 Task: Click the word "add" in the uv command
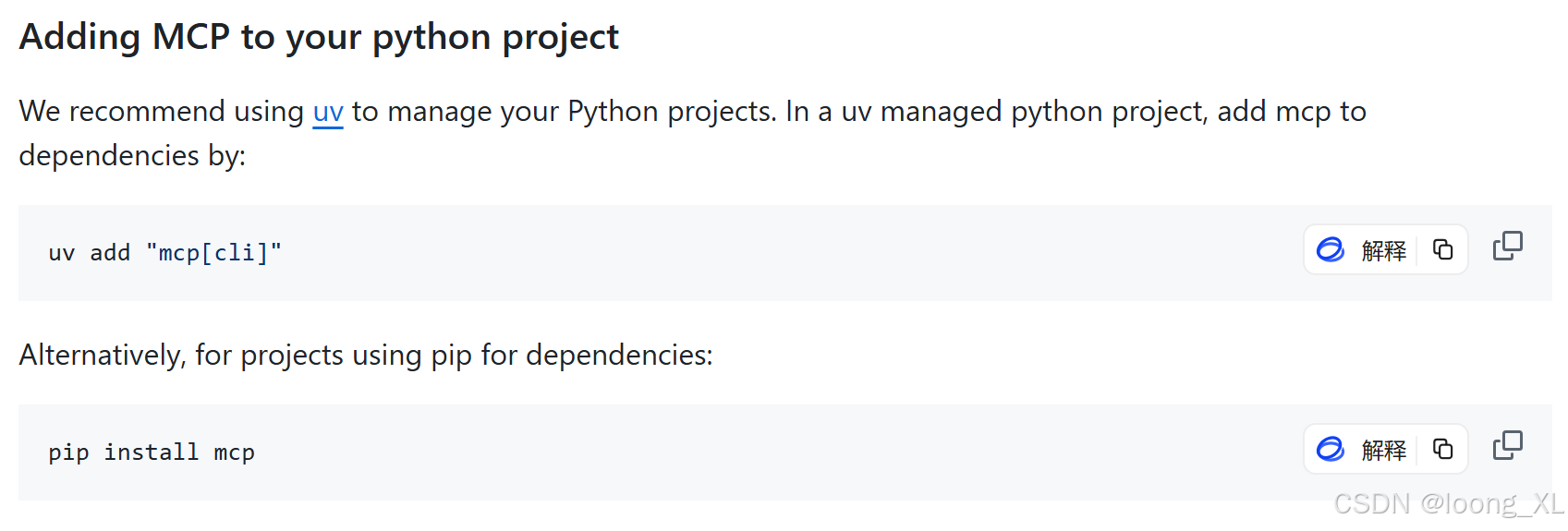point(110,253)
